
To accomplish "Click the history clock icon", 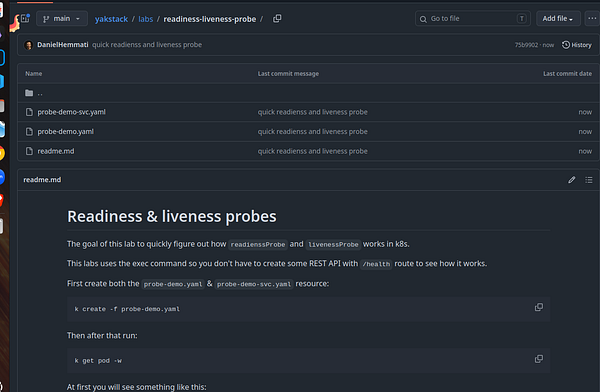I will click(566, 45).
